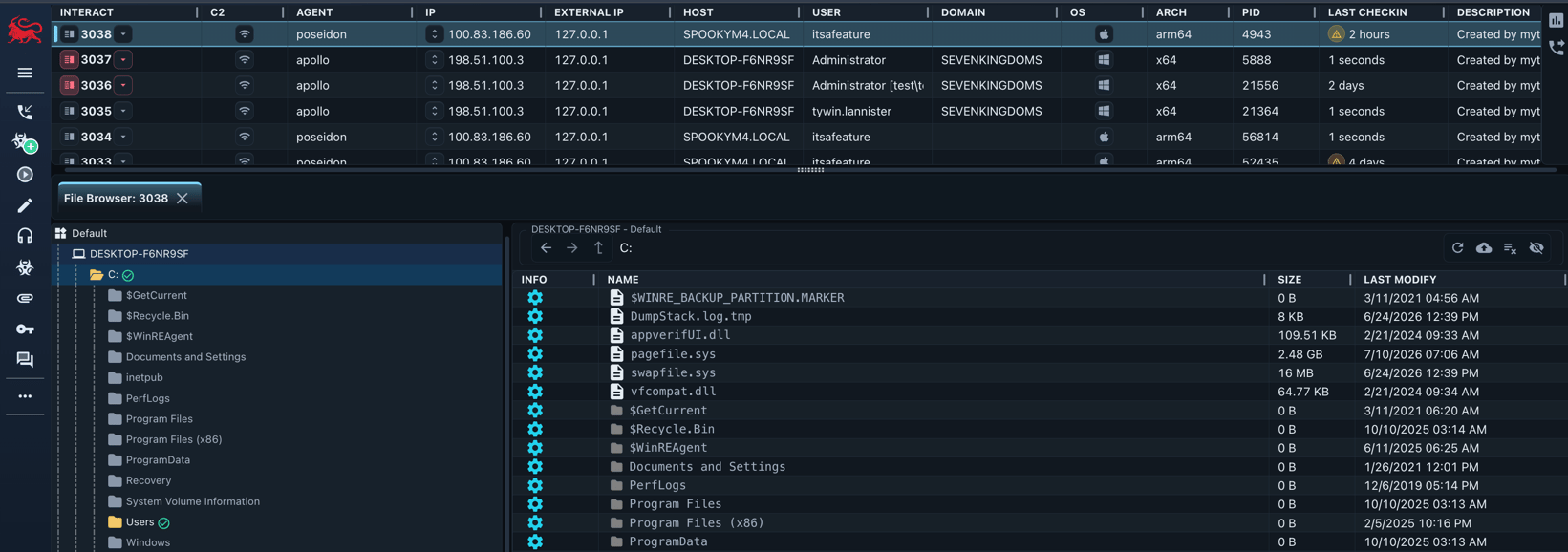Open the key credentials icon
Screen dimensions: 1568x552
pos(25,329)
